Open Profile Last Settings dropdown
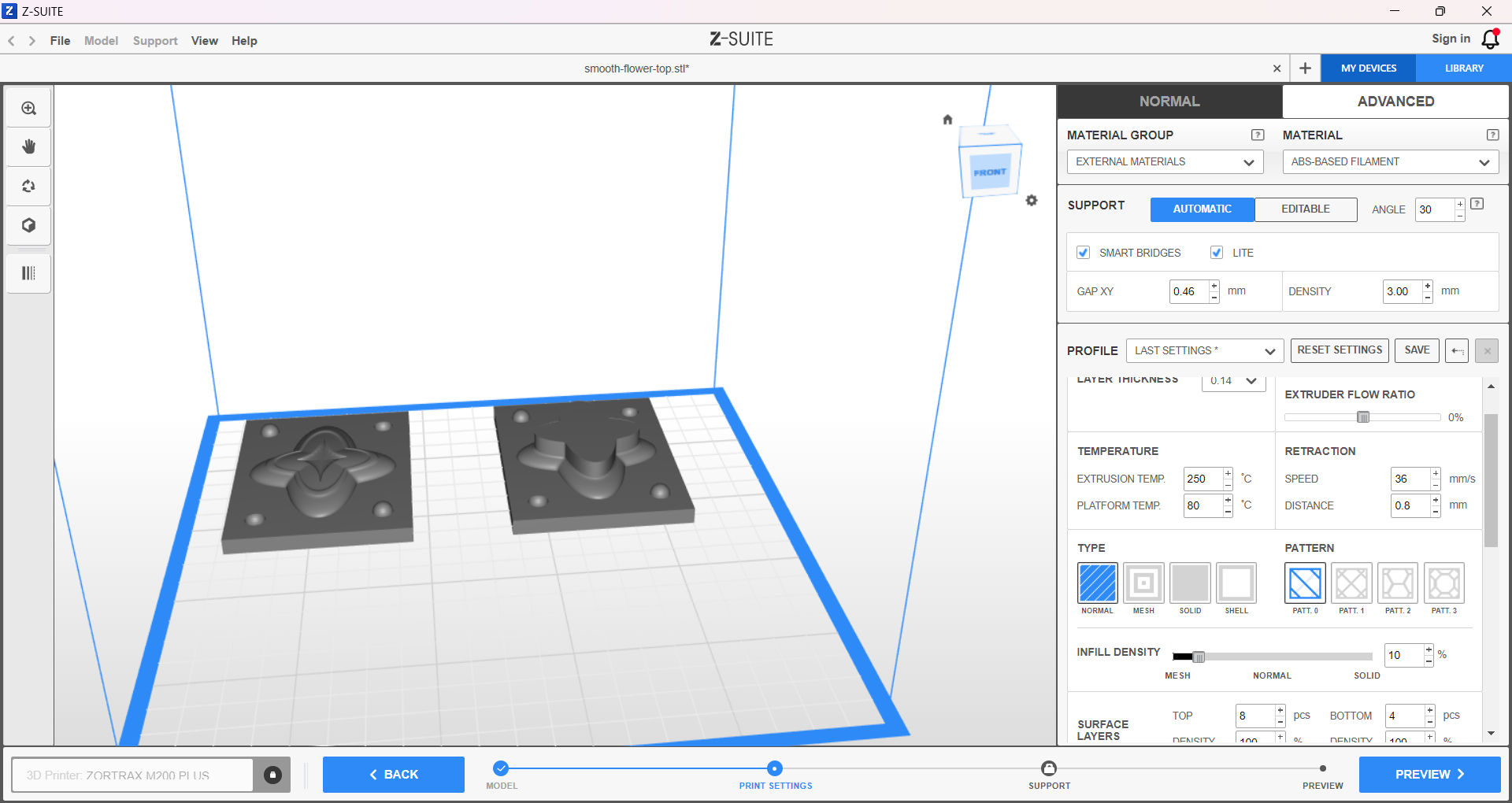The image size is (1512, 803). pos(1205,351)
